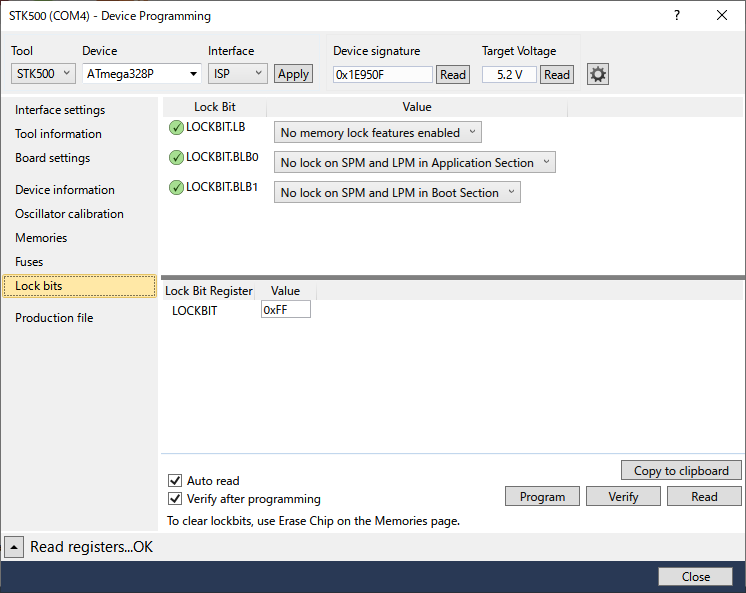Open the LOCKBIT.LB value dropdown
Image resolution: width=746 pixels, height=593 pixels.
pos(378,132)
